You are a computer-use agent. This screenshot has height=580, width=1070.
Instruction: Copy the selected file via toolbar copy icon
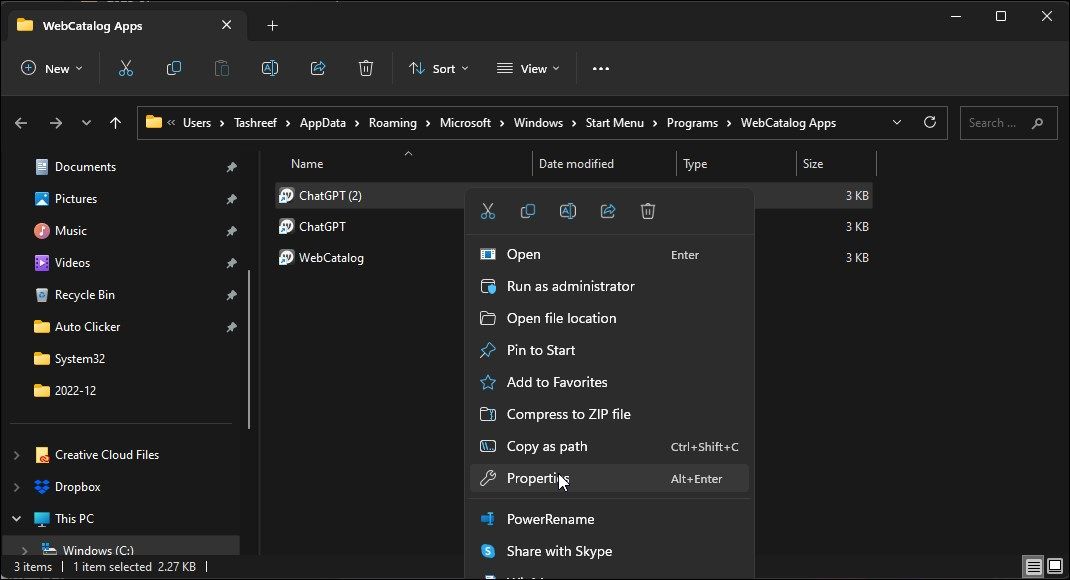[x=173, y=68]
